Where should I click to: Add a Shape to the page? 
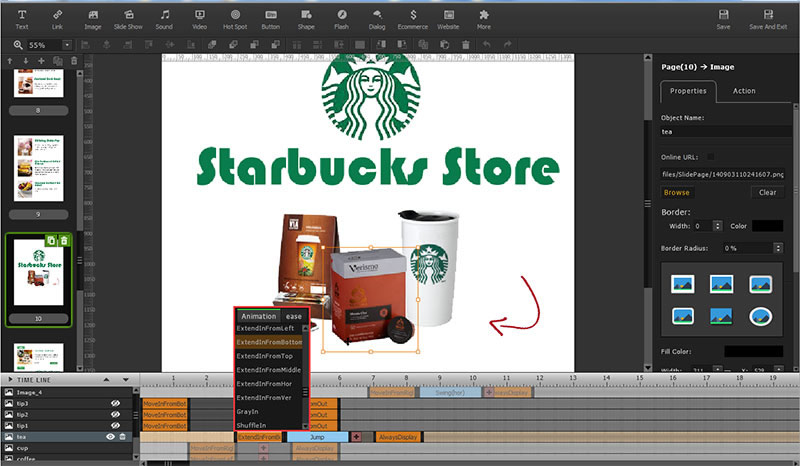click(306, 19)
